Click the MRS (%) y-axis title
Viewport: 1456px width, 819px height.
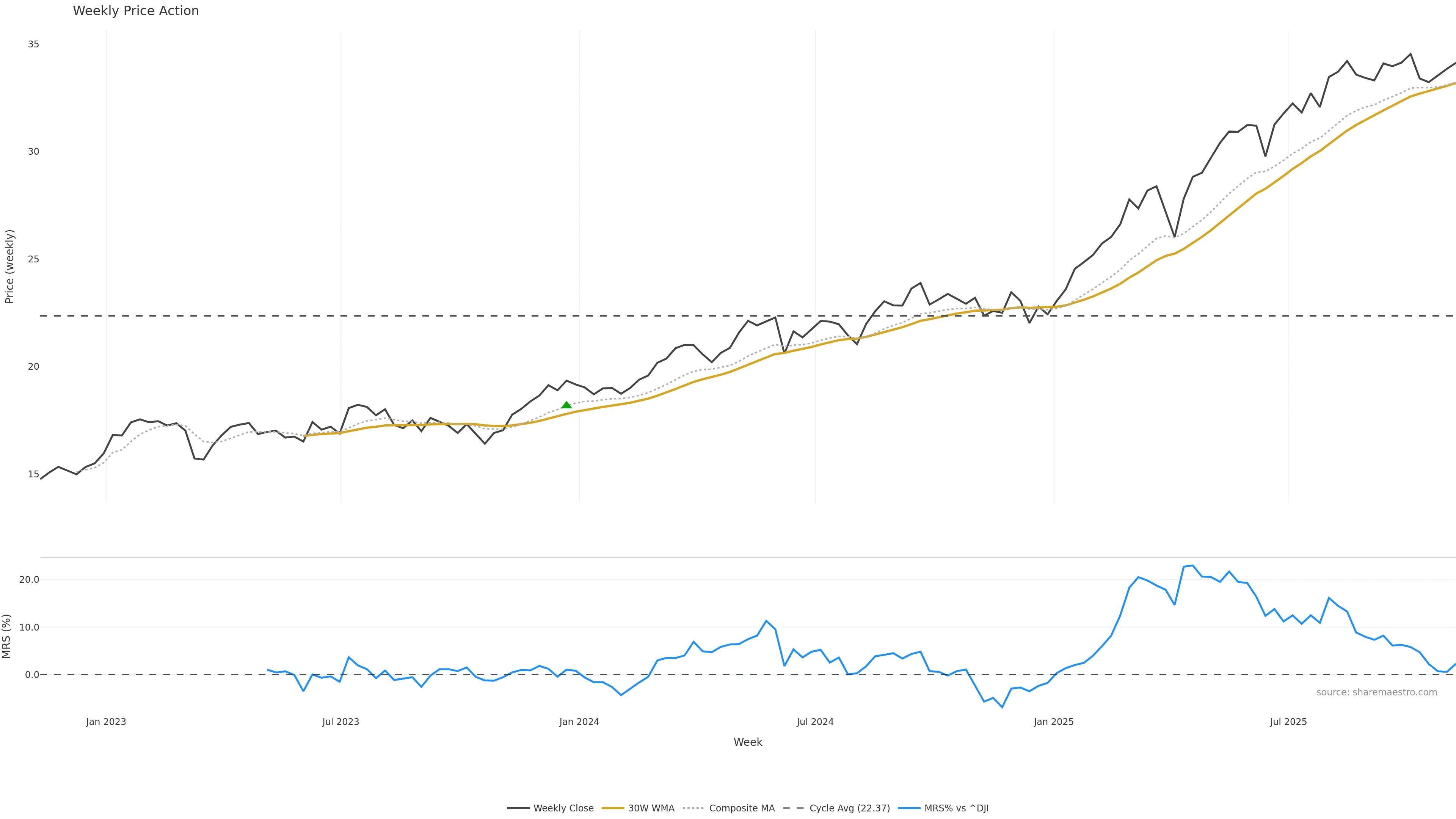click(7, 636)
